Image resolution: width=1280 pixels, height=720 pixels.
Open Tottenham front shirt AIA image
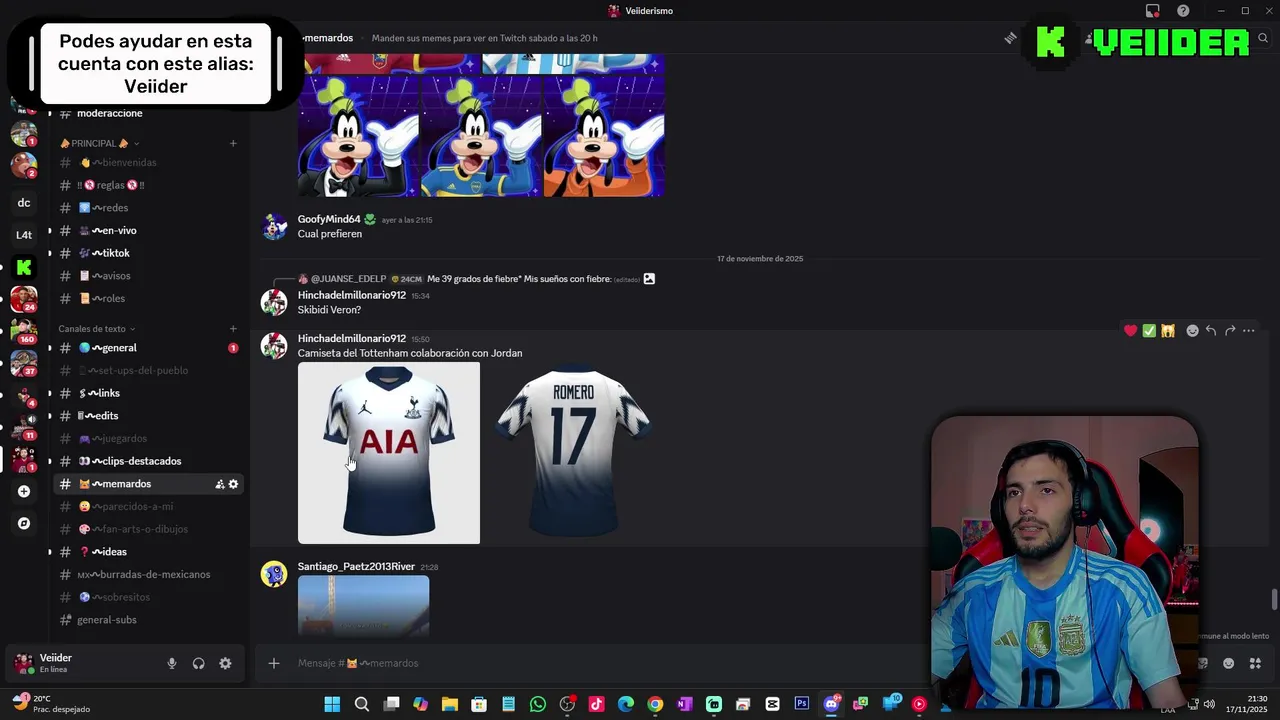(x=389, y=453)
